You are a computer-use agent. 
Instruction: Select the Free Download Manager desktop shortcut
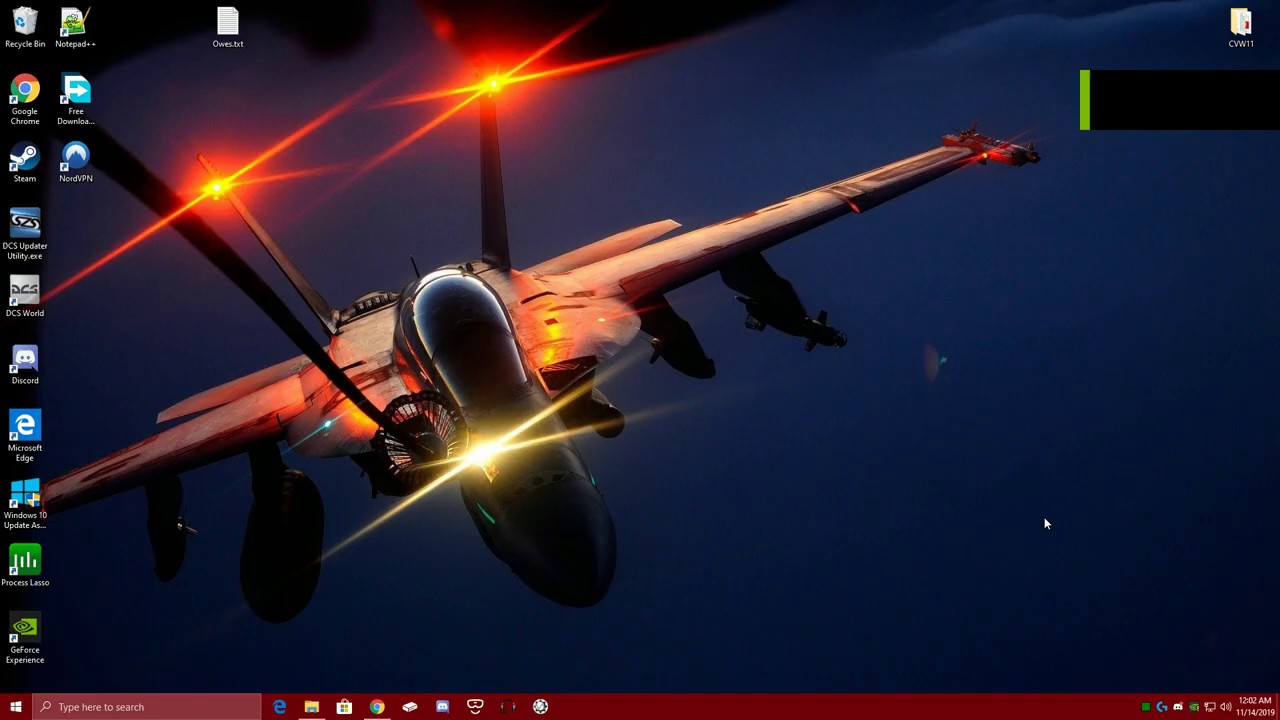point(75,100)
